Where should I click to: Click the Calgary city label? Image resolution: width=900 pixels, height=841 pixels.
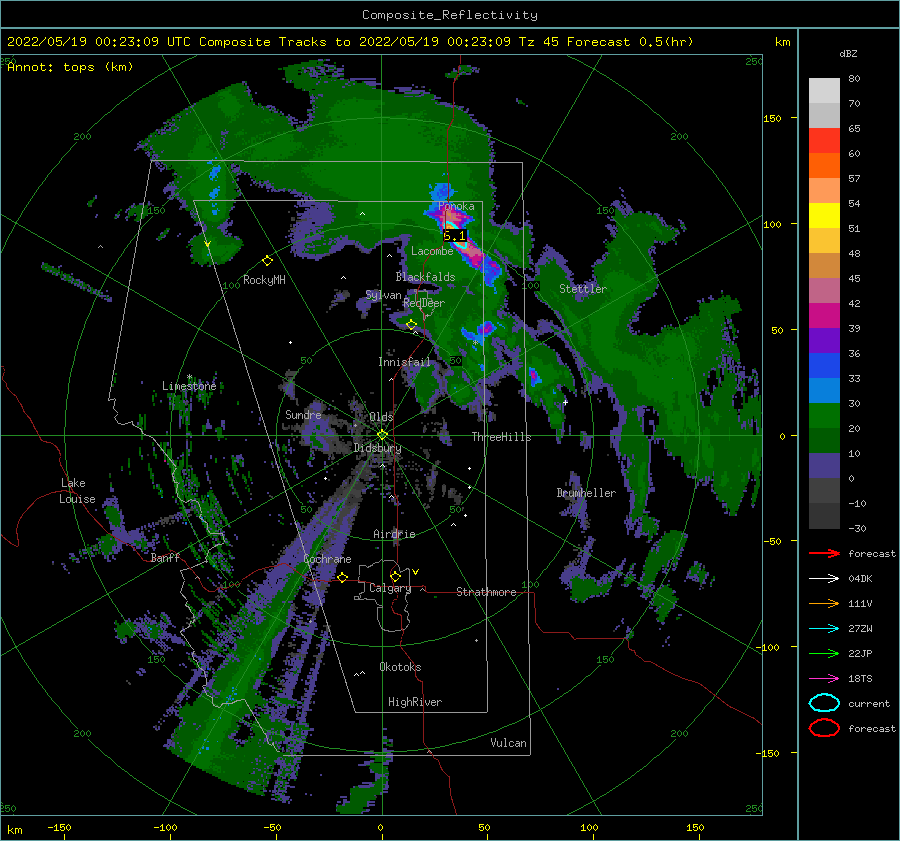tap(390, 588)
